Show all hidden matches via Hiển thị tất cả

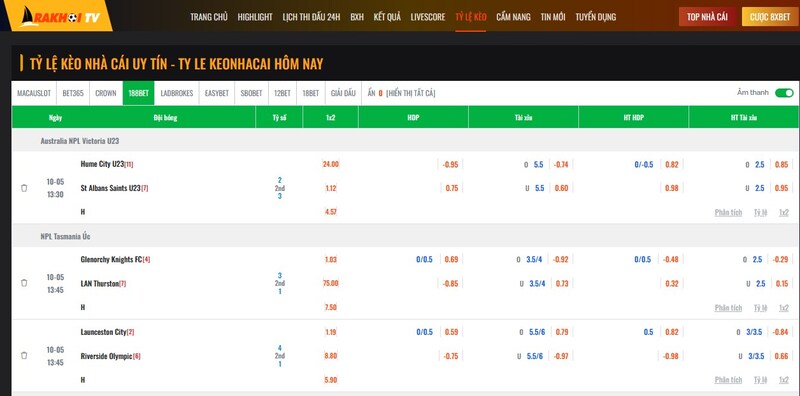click(411, 93)
